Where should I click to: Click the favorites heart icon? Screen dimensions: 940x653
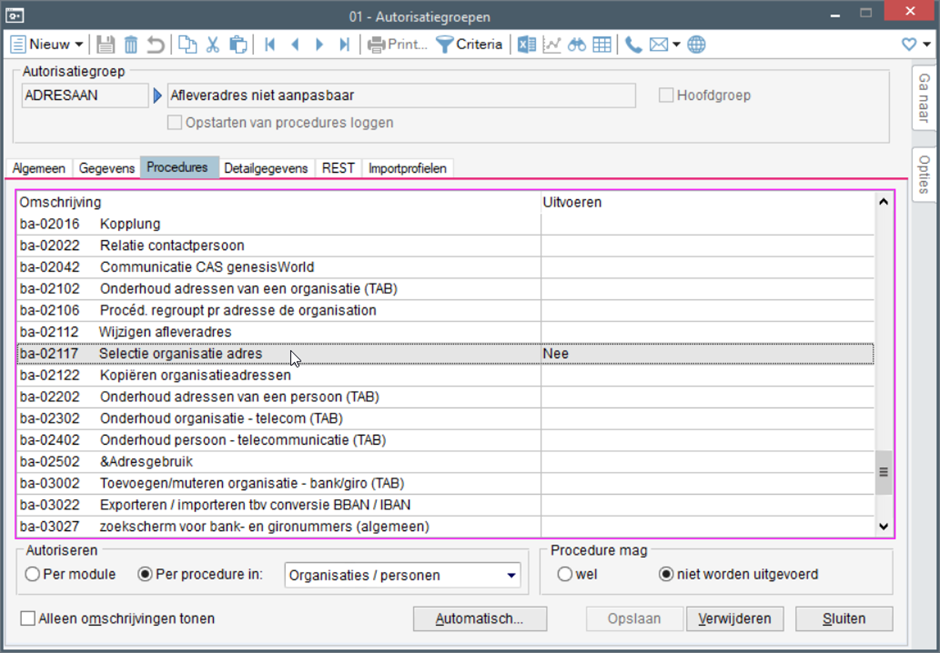coord(909,44)
